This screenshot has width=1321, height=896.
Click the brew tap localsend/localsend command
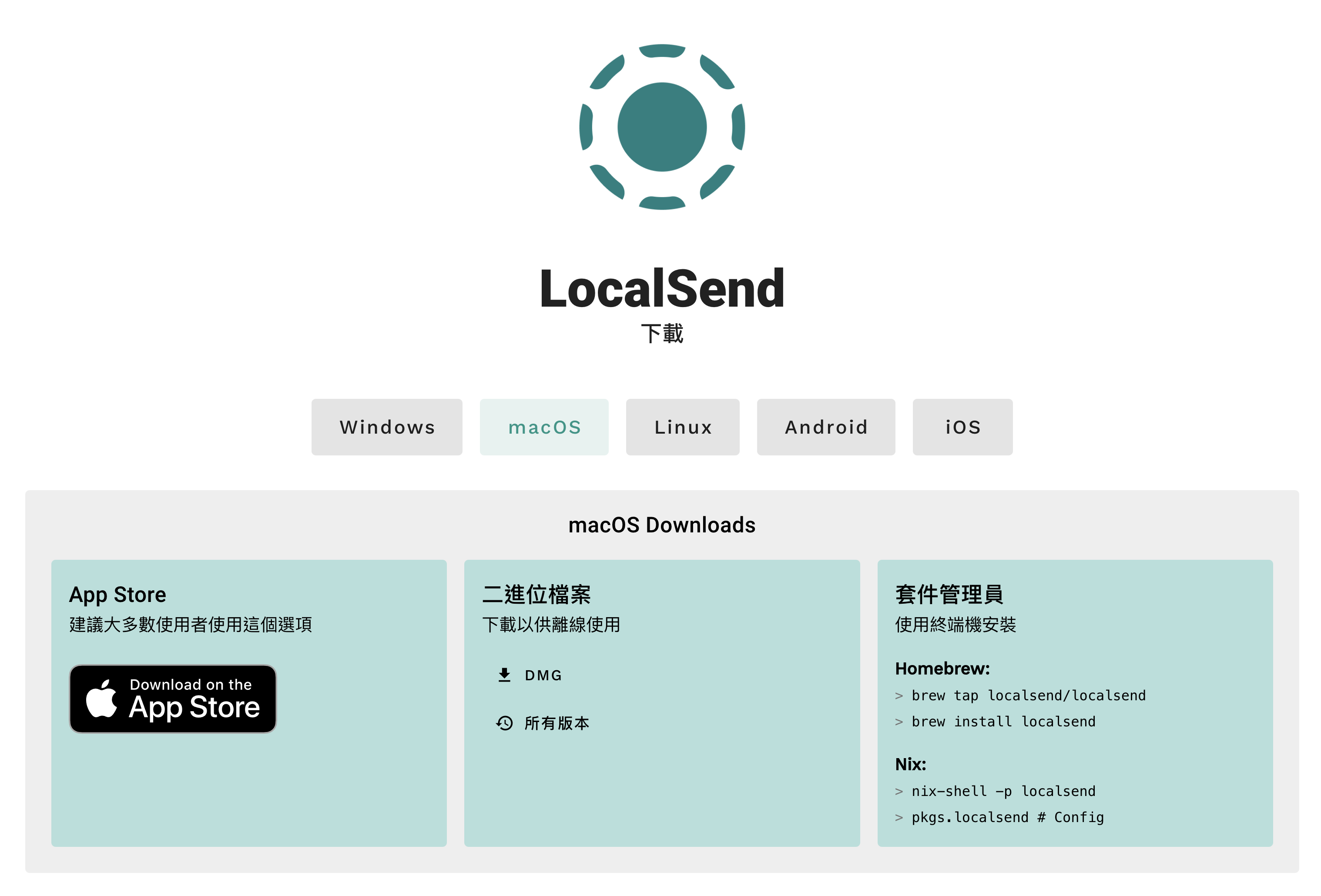1028,695
